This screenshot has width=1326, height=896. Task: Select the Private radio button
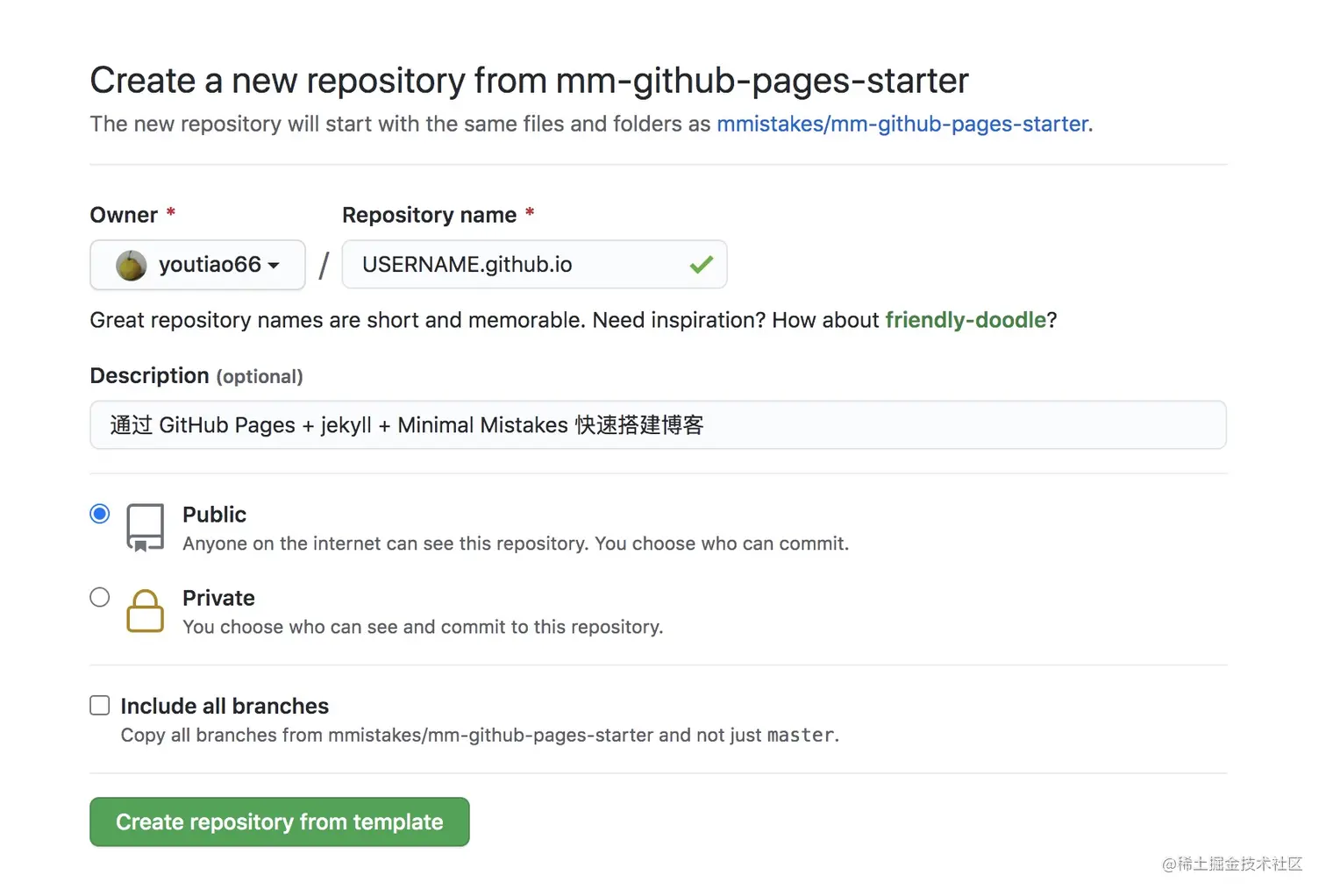pyautogui.click(x=100, y=597)
